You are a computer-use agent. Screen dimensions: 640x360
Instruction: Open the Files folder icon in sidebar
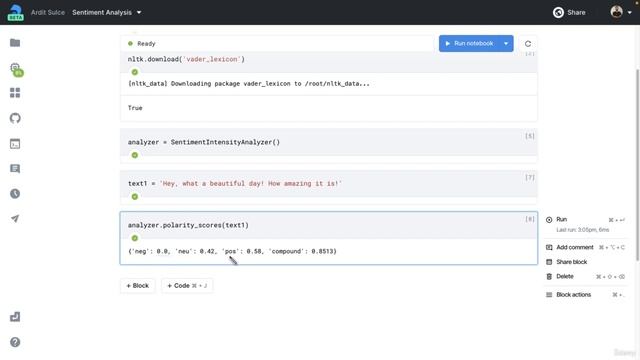(x=15, y=43)
